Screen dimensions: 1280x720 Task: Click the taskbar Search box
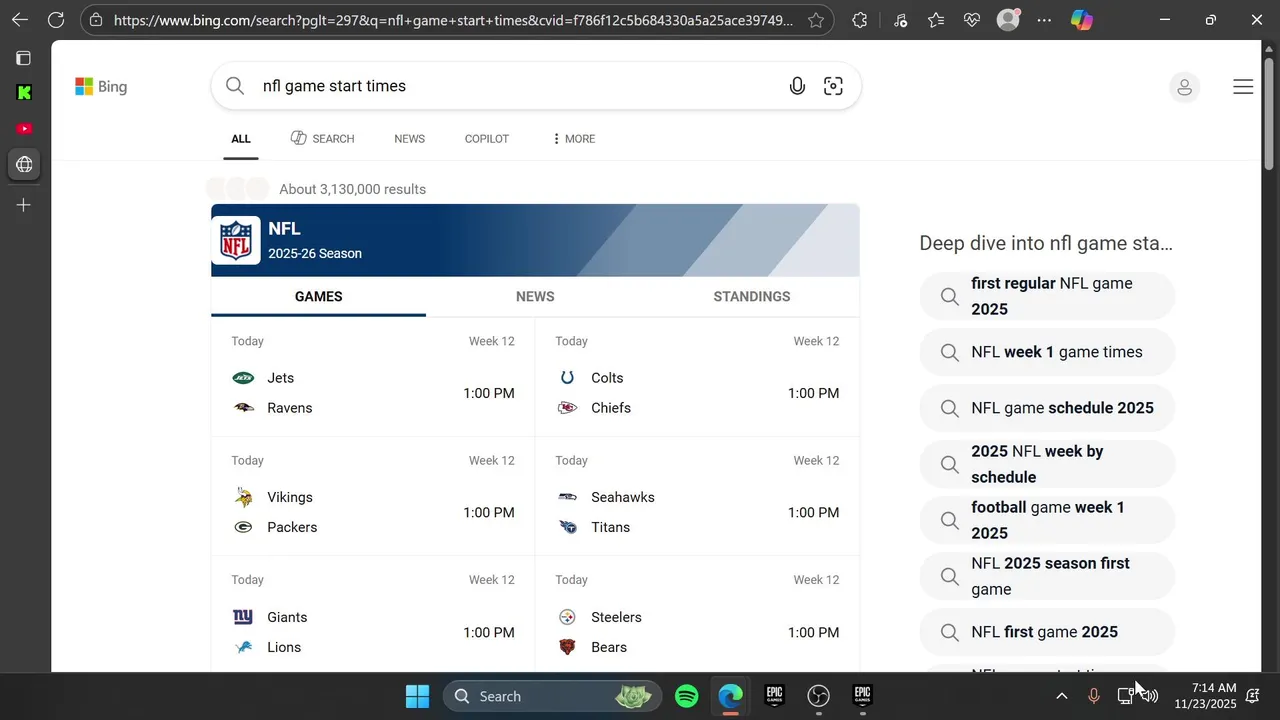[553, 696]
